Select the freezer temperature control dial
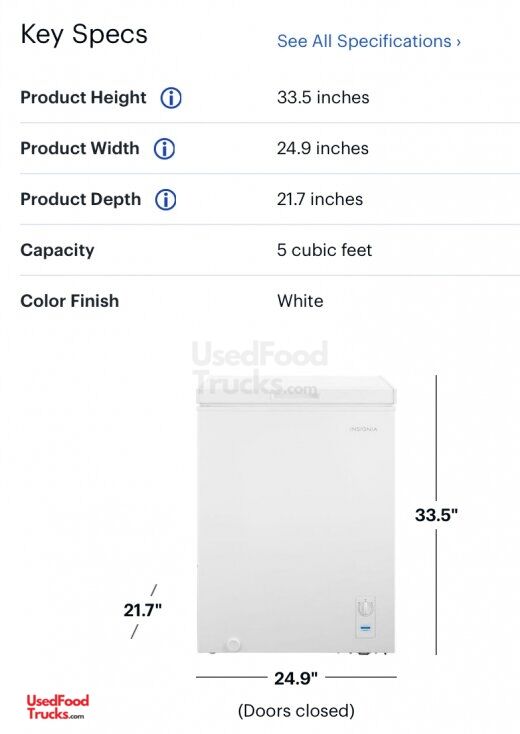This screenshot has width=520, height=734. (366, 608)
